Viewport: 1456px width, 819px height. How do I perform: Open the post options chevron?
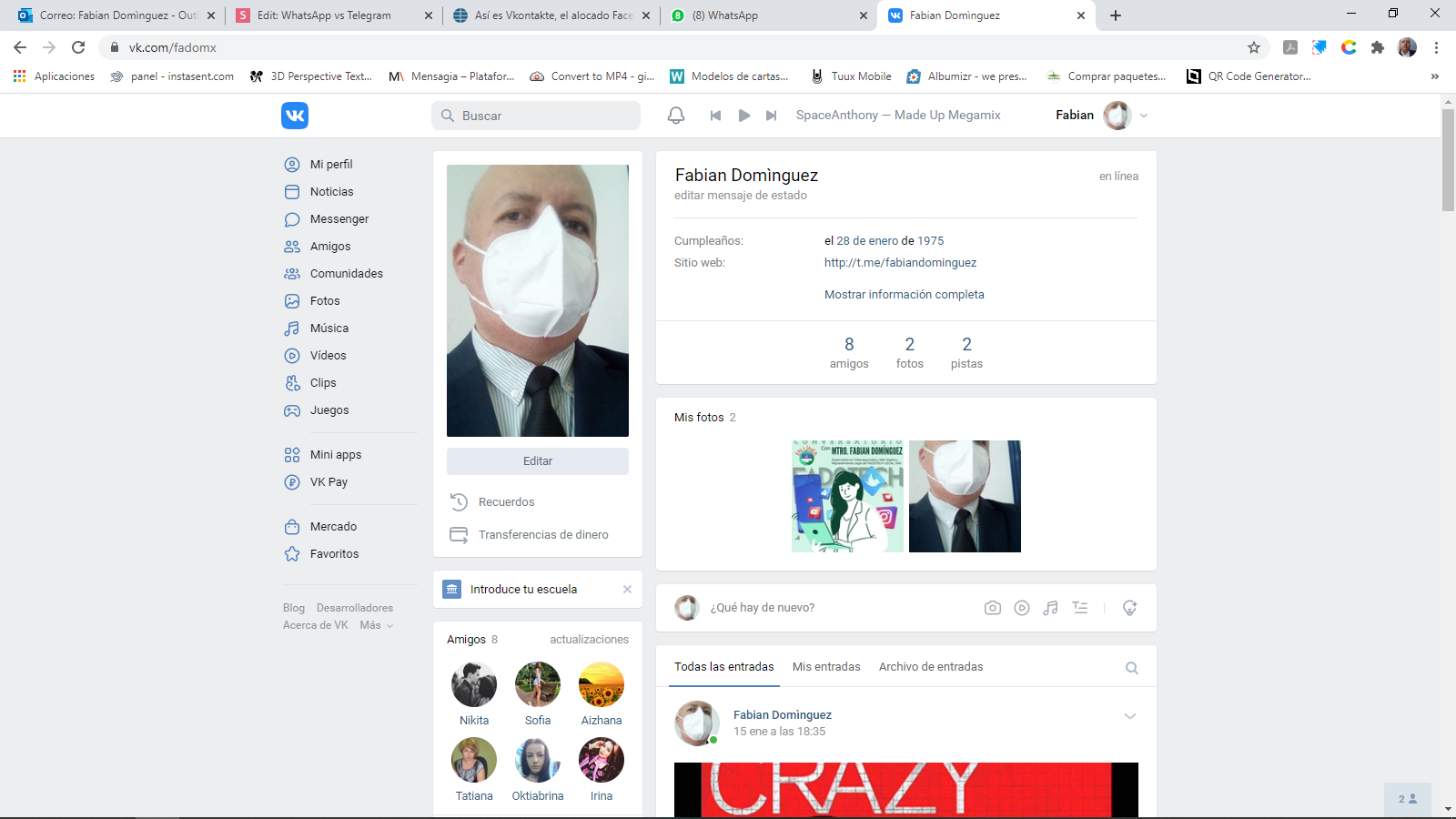[x=1130, y=716]
